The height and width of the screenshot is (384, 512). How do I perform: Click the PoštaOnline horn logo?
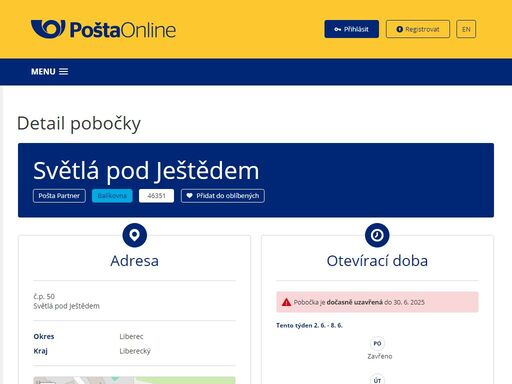(48, 29)
